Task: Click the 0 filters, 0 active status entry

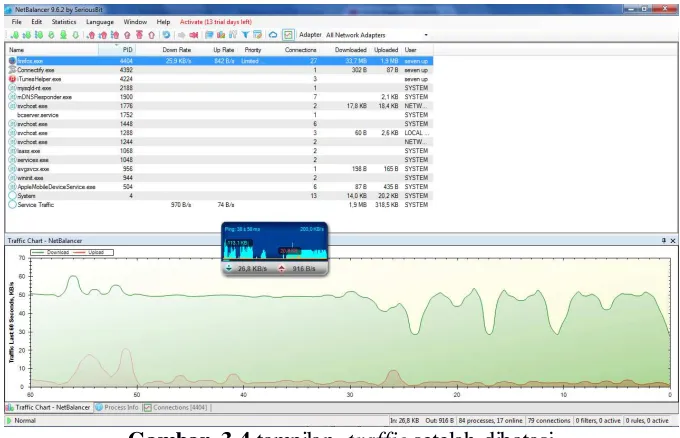Action: [598, 421]
